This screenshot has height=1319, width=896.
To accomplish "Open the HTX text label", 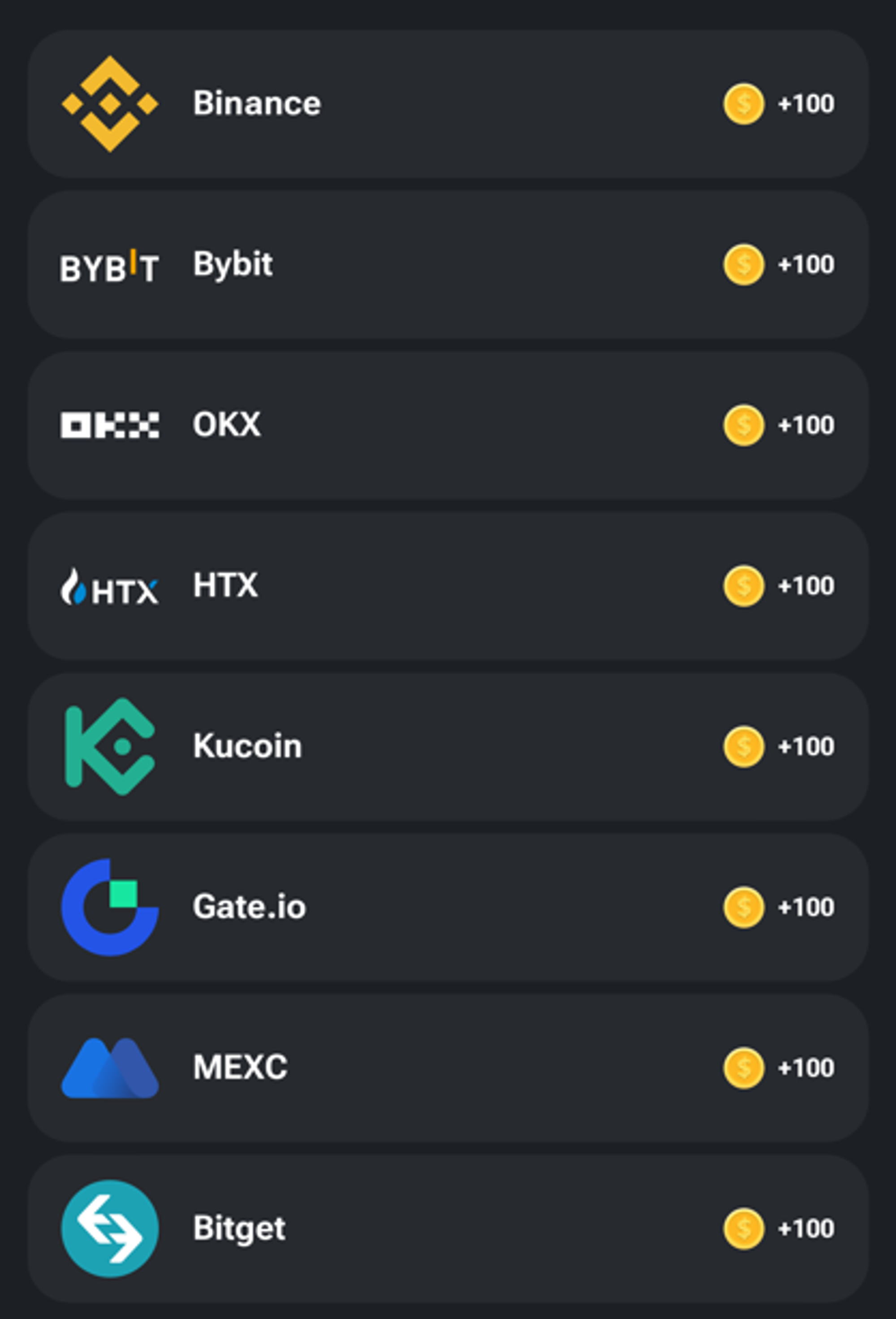I will pyautogui.click(x=225, y=585).
